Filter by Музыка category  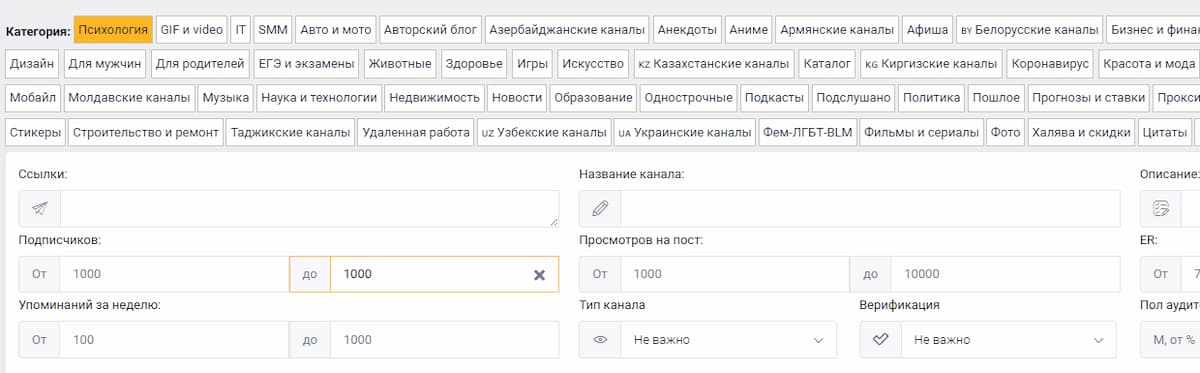click(226, 98)
